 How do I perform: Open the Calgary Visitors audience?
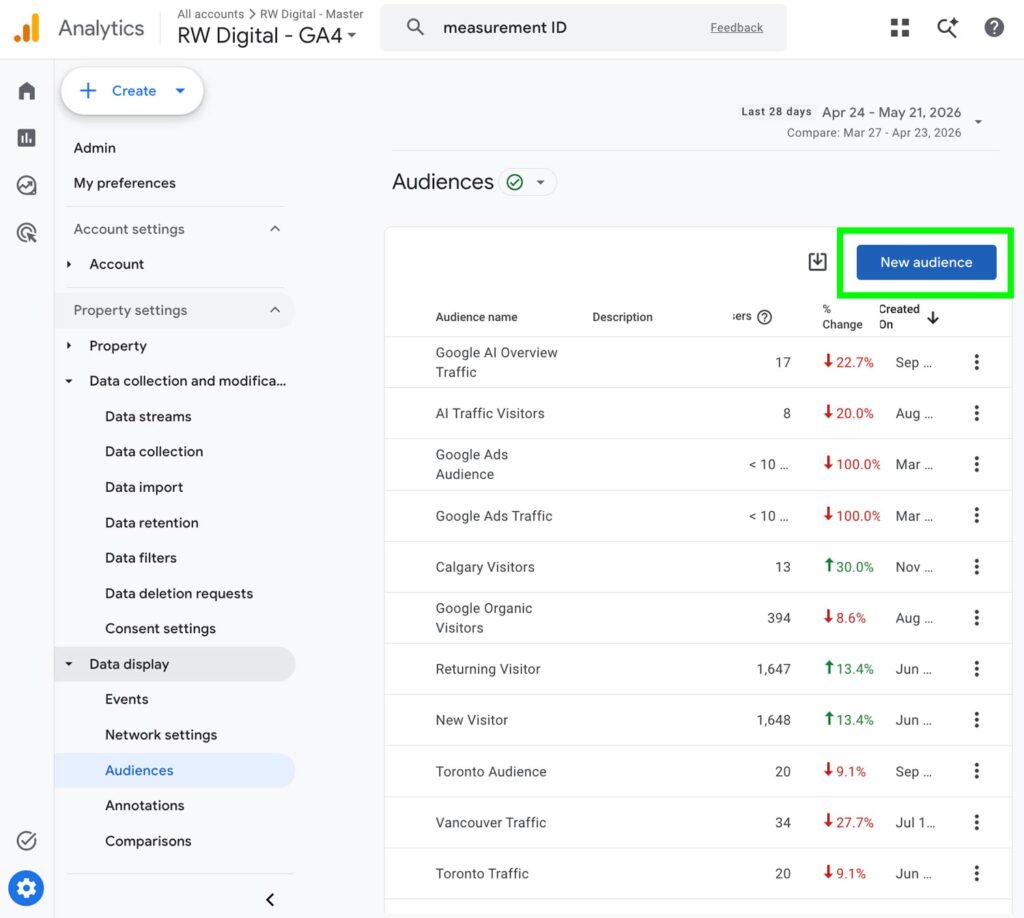(485, 567)
